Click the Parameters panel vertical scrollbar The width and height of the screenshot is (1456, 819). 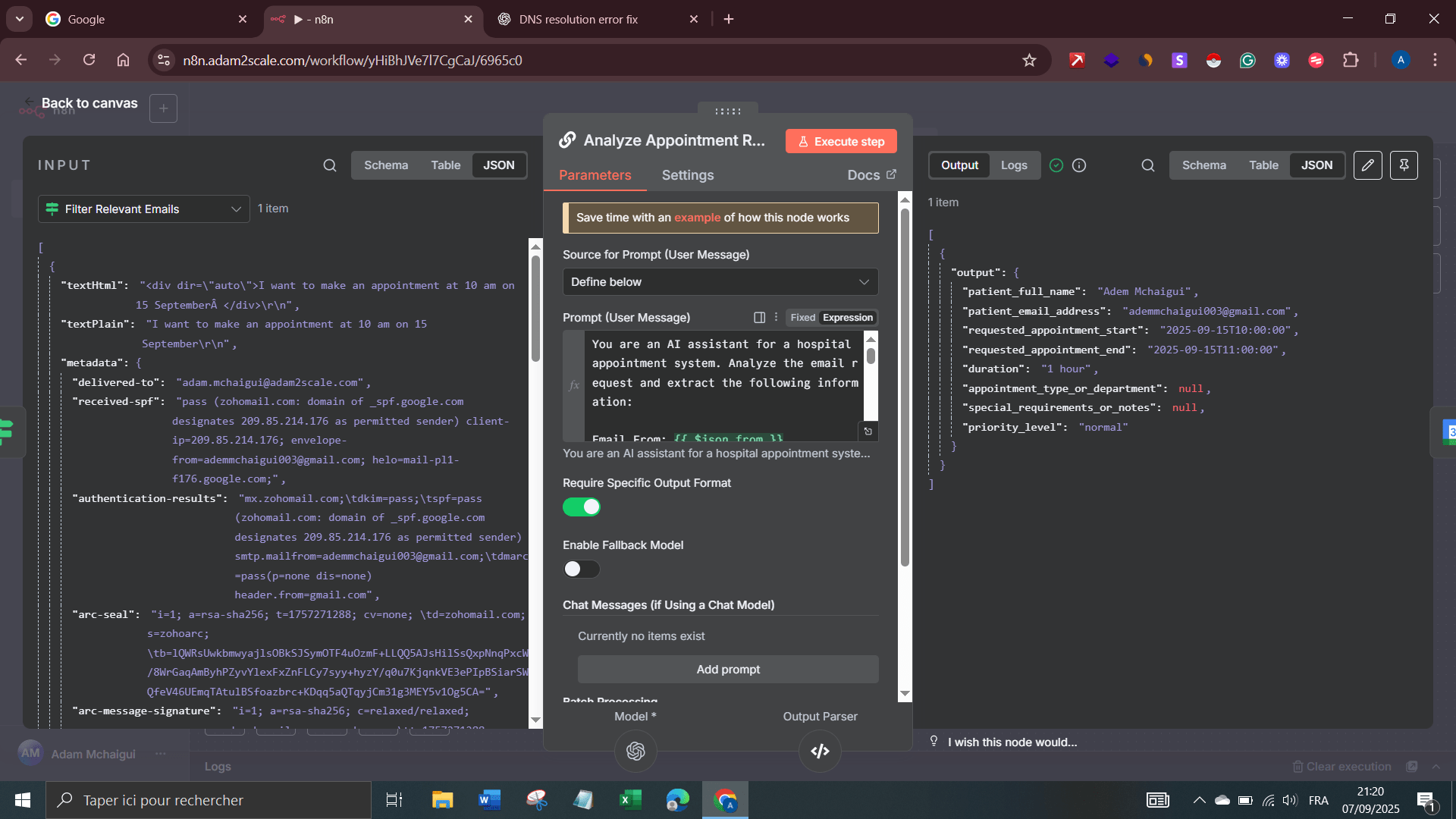click(905, 387)
